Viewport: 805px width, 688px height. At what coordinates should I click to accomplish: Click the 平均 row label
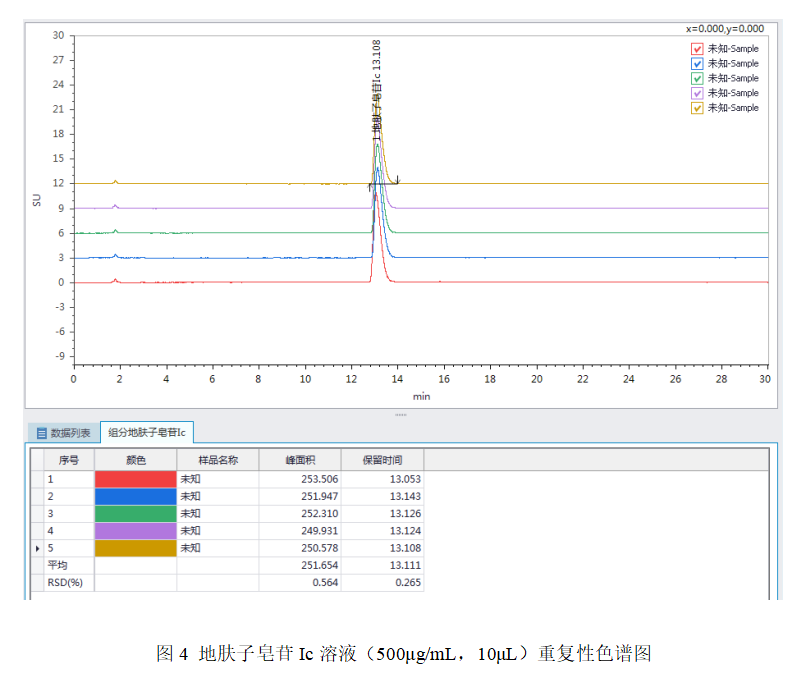click(58, 565)
